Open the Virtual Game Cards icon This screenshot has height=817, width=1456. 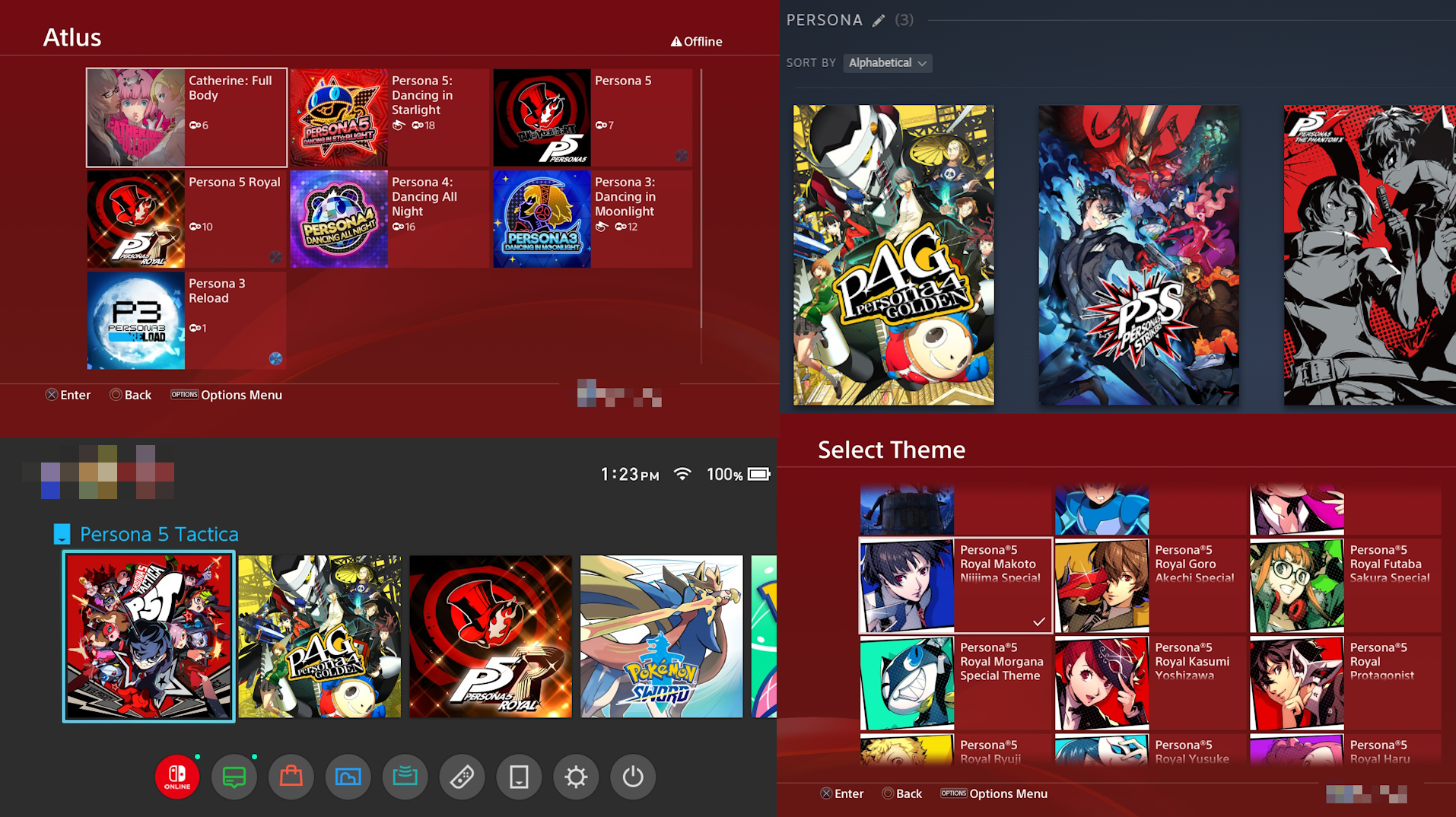tap(520, 777)
